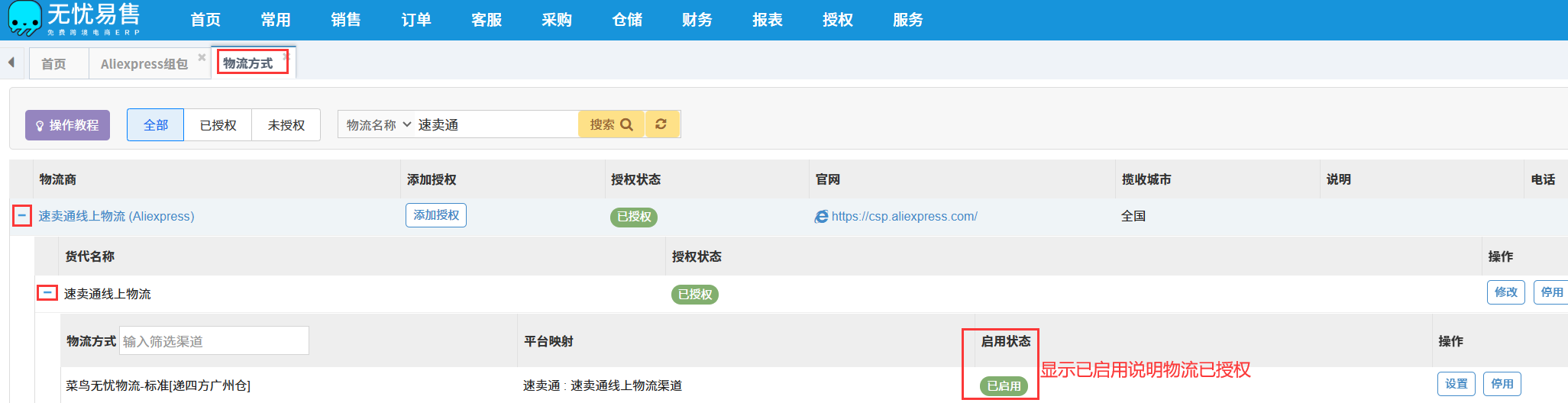Click the 电话 column header

[1544, 180]
